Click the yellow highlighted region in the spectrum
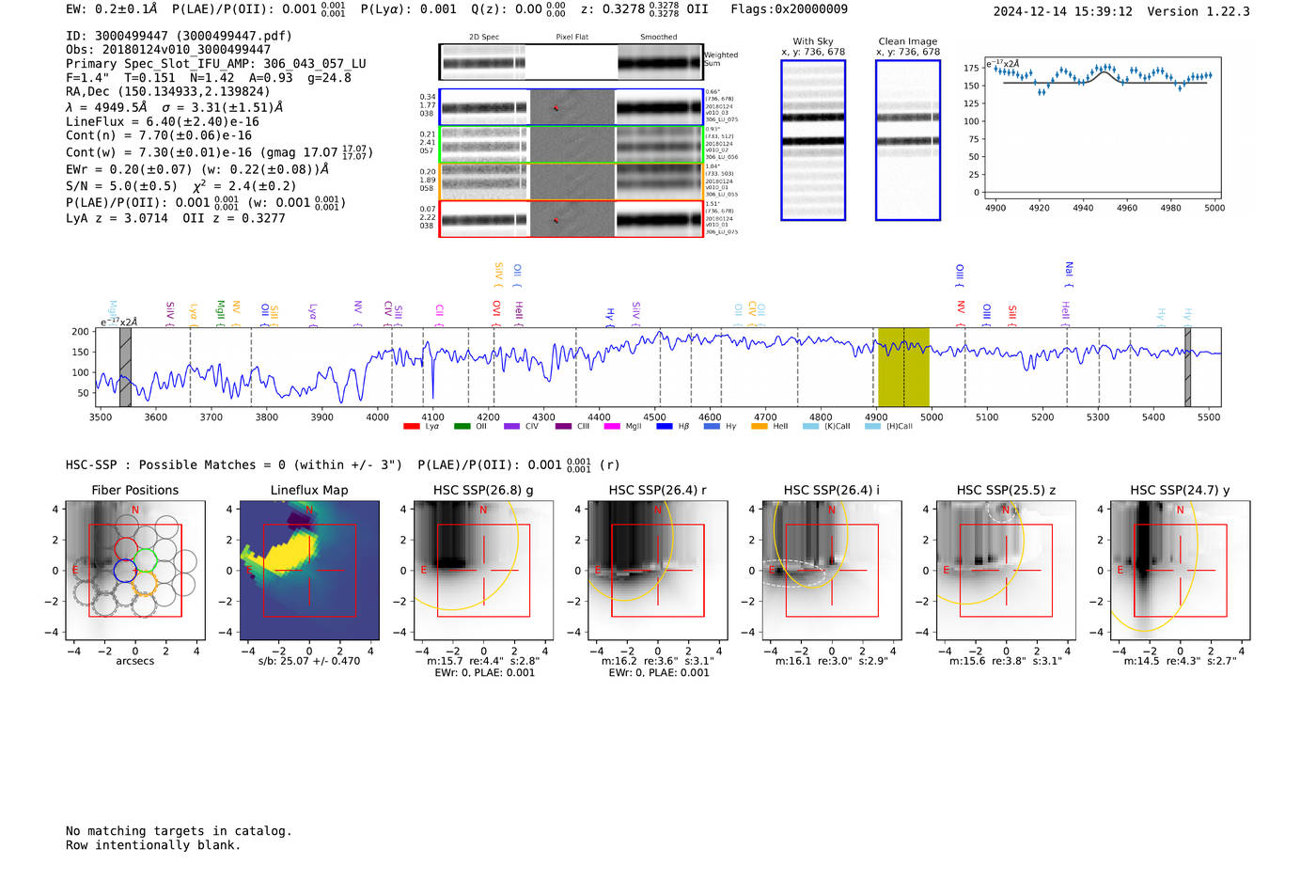 pos(903,367)
